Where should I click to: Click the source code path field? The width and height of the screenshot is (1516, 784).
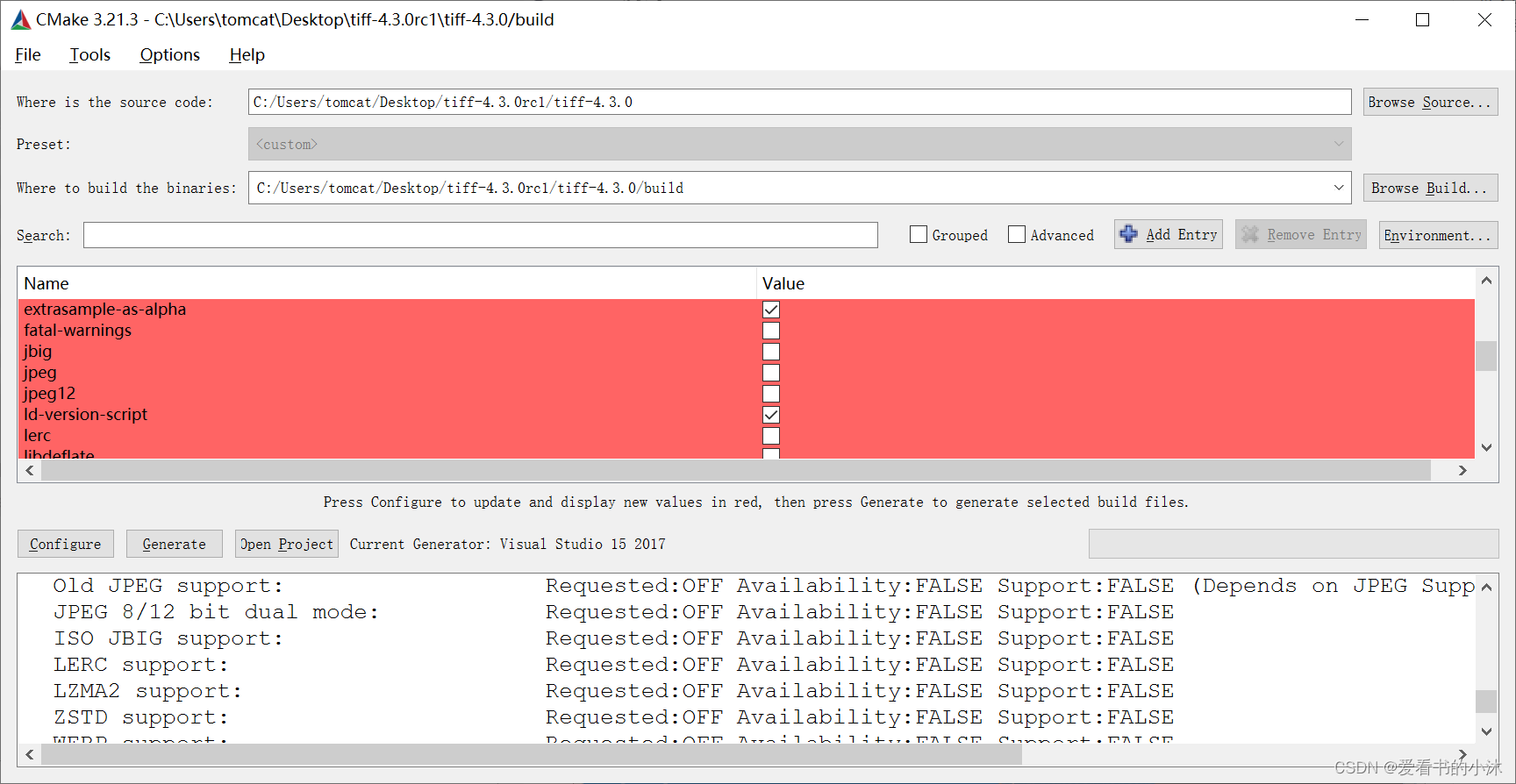coord(799,102)
